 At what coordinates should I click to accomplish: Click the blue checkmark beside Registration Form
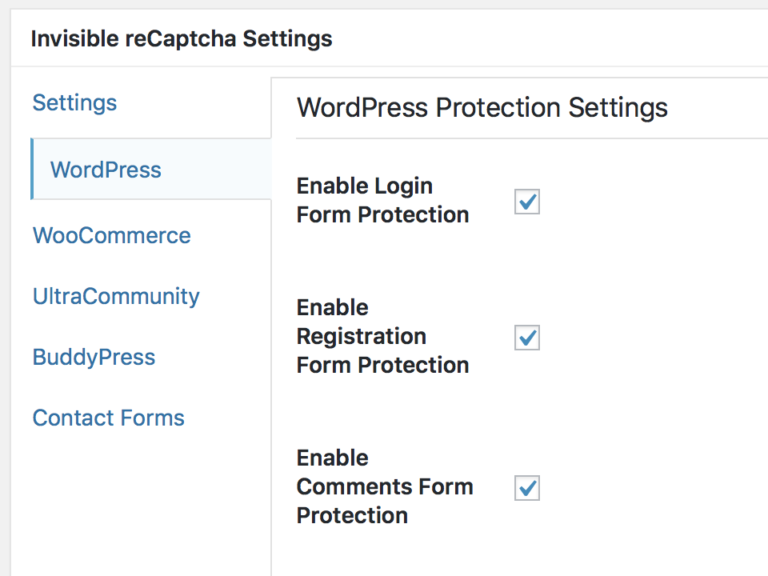(x=528, y=337)
